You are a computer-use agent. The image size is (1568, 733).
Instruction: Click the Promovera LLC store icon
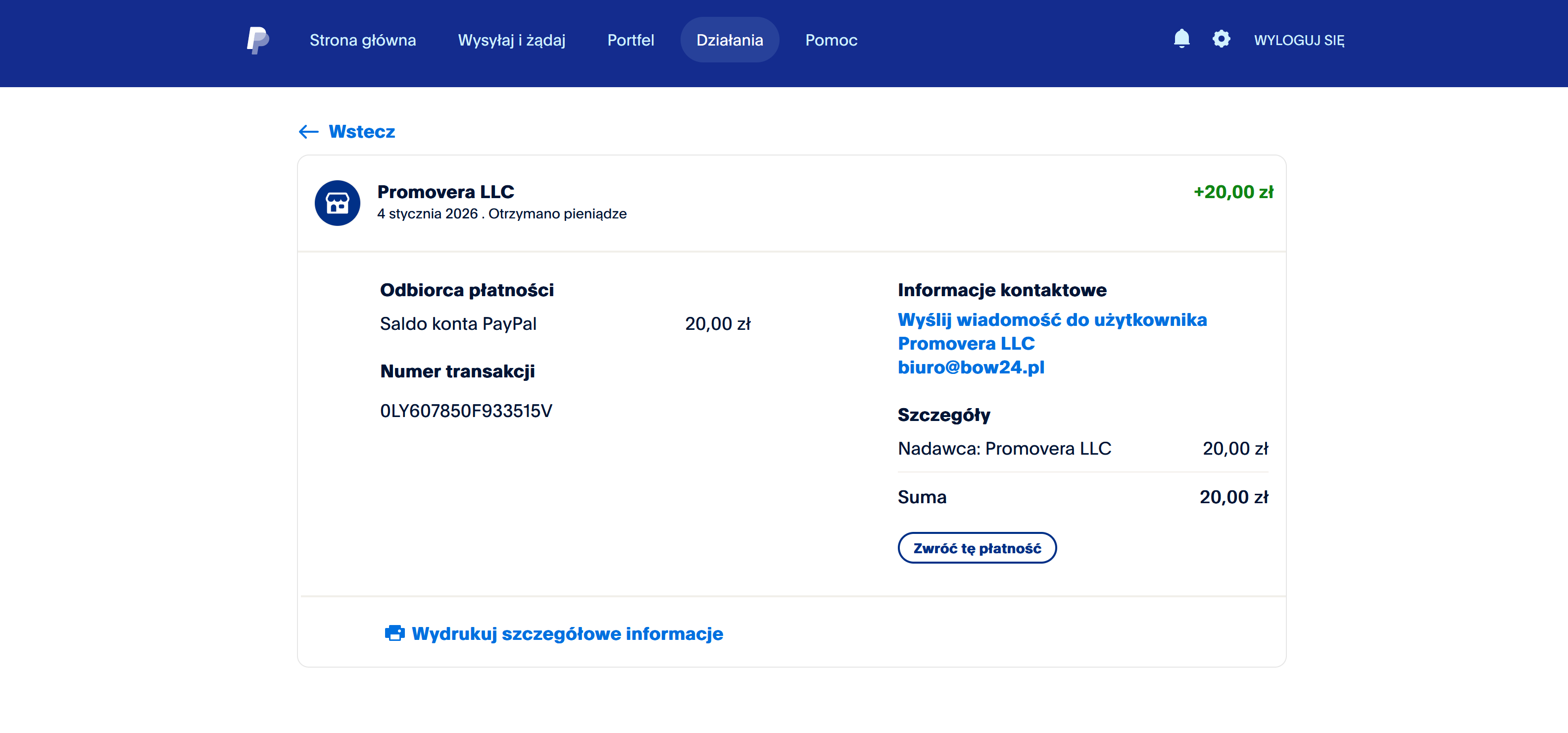click(337, 203)
